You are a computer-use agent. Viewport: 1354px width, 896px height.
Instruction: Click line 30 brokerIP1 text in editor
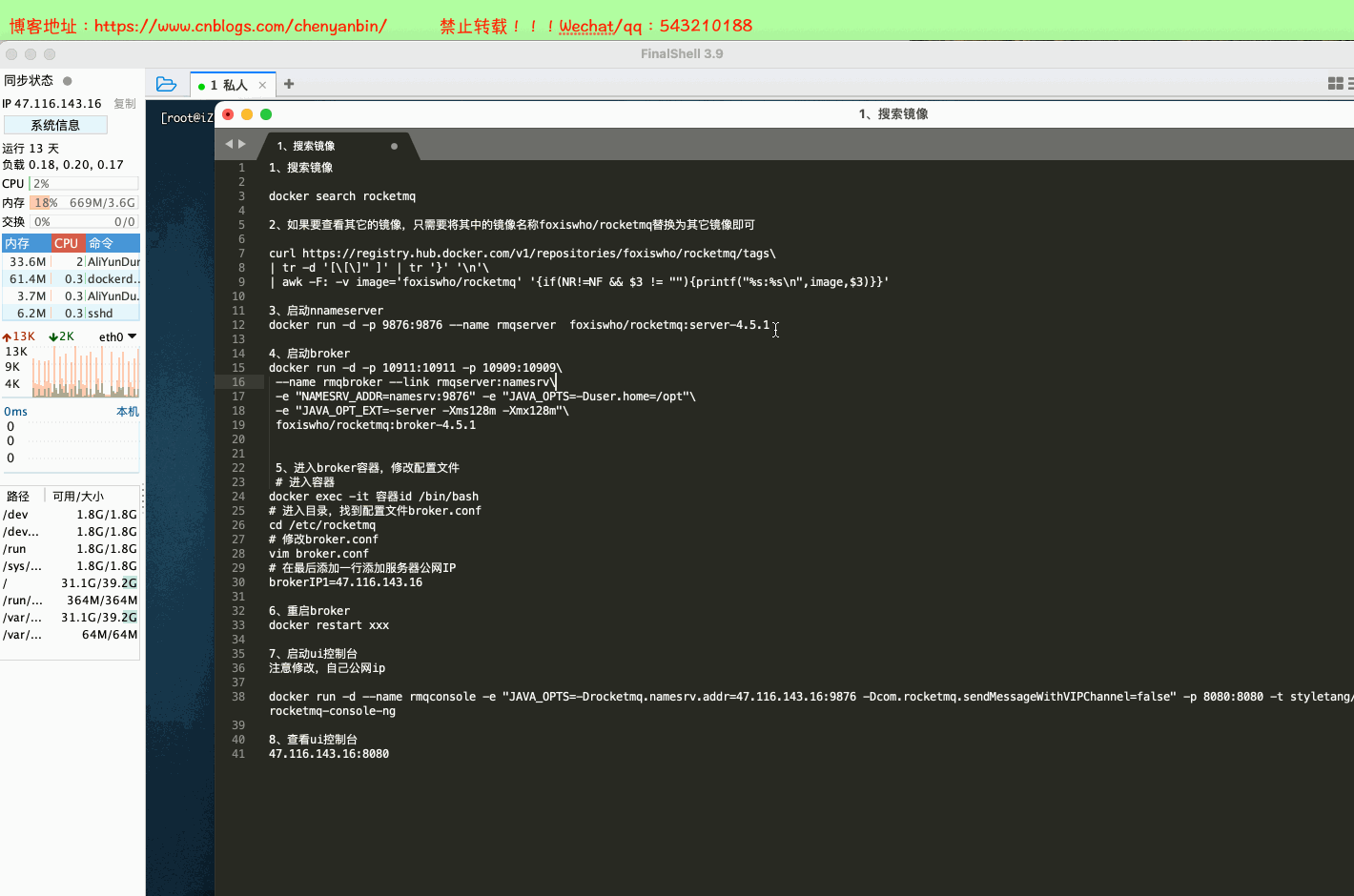point(345,582)
